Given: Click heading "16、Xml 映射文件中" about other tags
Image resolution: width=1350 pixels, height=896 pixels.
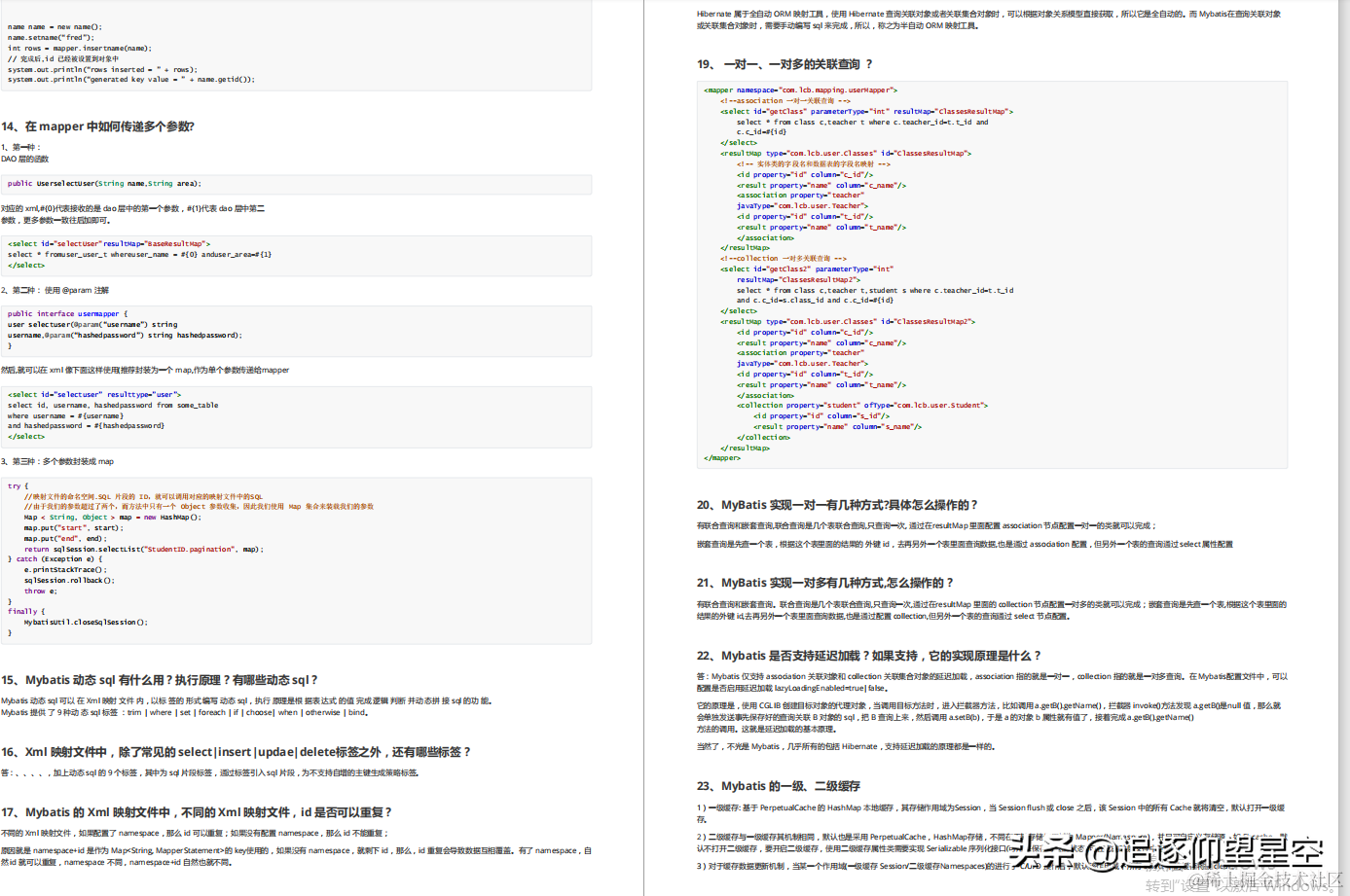Looking at the screenshot, I should tap(237, 752).
